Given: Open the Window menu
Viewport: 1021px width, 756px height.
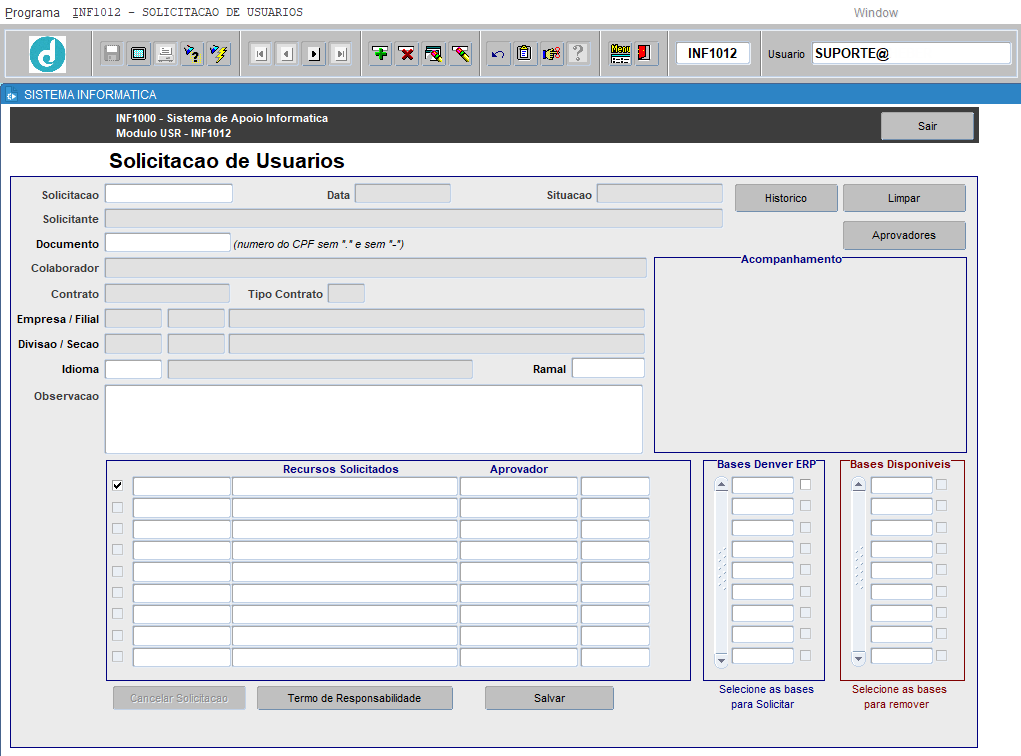Looking at the screenshot, I should pos(875,12).
